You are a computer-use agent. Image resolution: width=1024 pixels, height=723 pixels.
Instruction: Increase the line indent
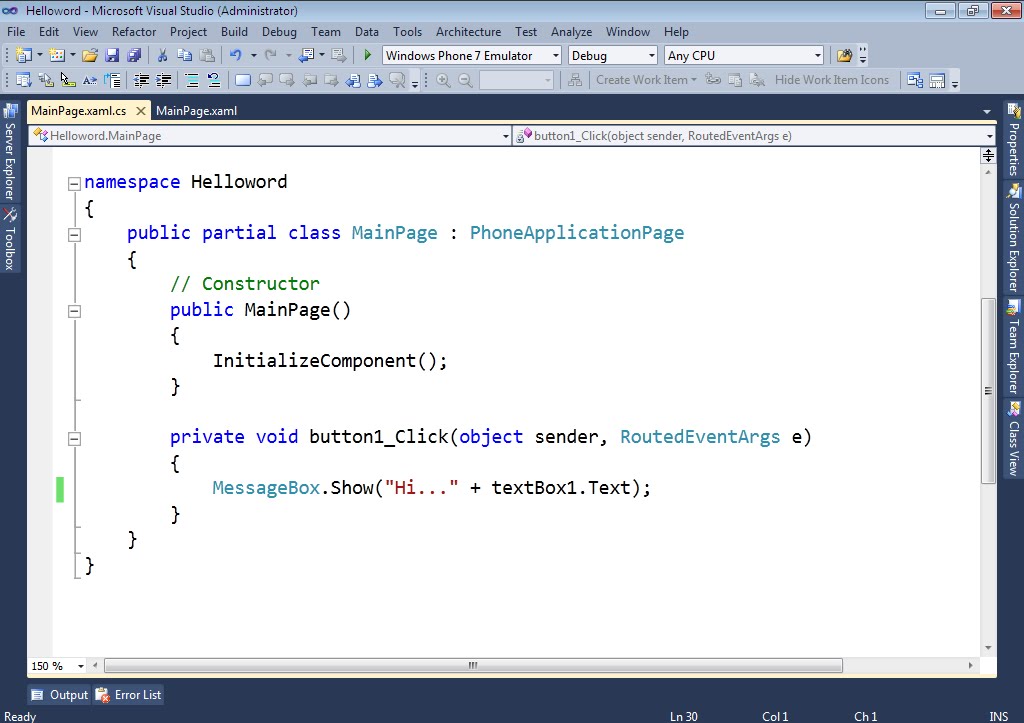pyautogui.click(x=163, y=80)
